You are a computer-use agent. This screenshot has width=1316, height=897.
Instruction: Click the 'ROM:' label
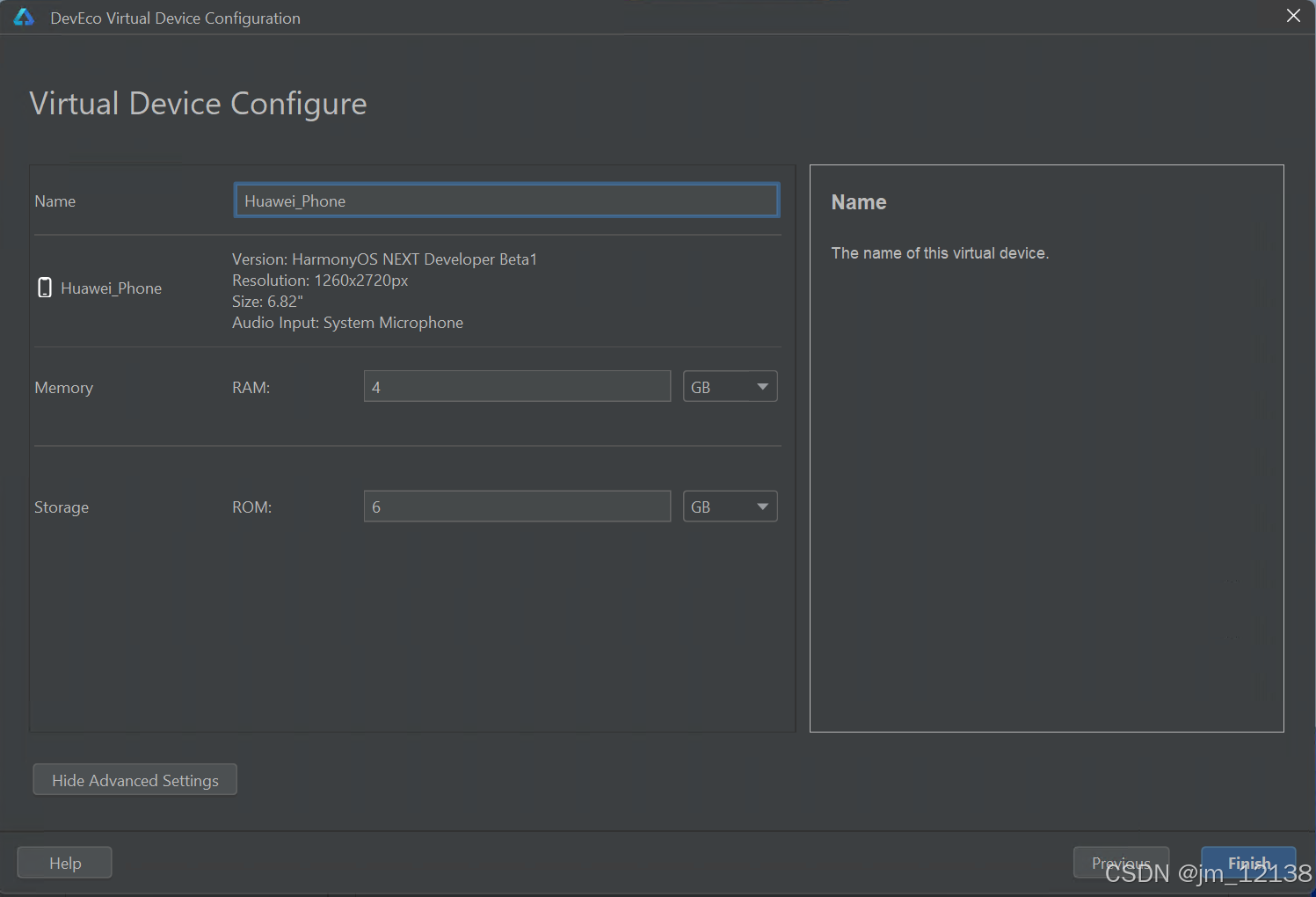pyautogui.click(x=251, y=507)
